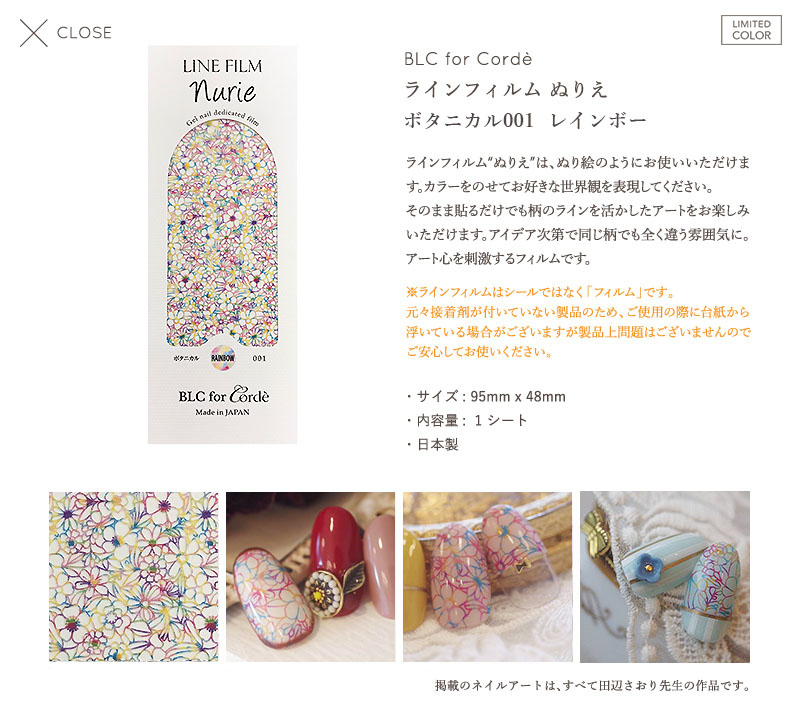The image size is (800, 720).
Task: Open the red nail with brooch thumbnail
Action: pos(310,577)
